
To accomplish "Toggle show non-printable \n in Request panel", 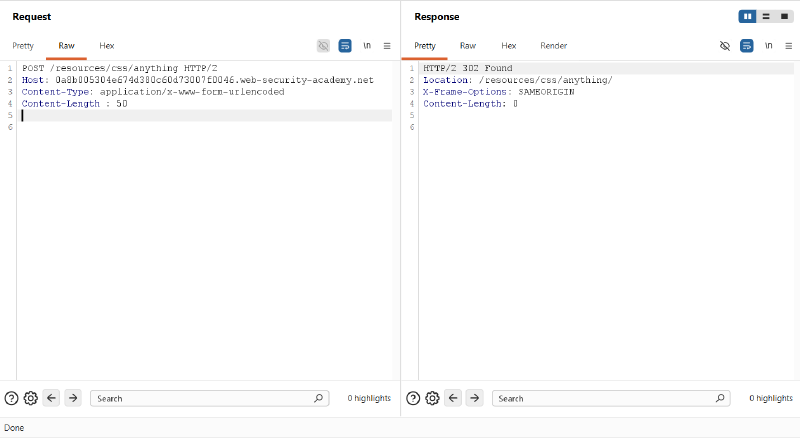I will coord(367,46).
